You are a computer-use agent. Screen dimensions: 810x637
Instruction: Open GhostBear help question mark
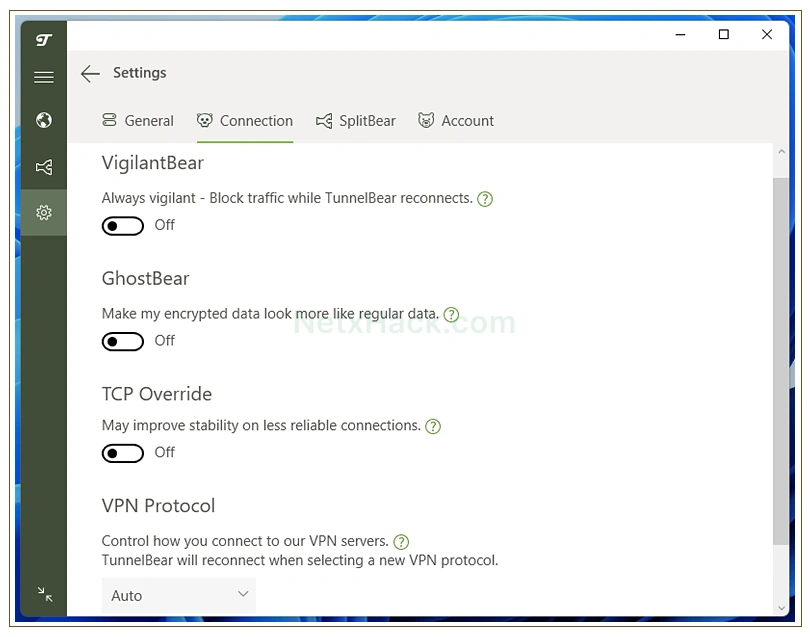click(451, 315)
